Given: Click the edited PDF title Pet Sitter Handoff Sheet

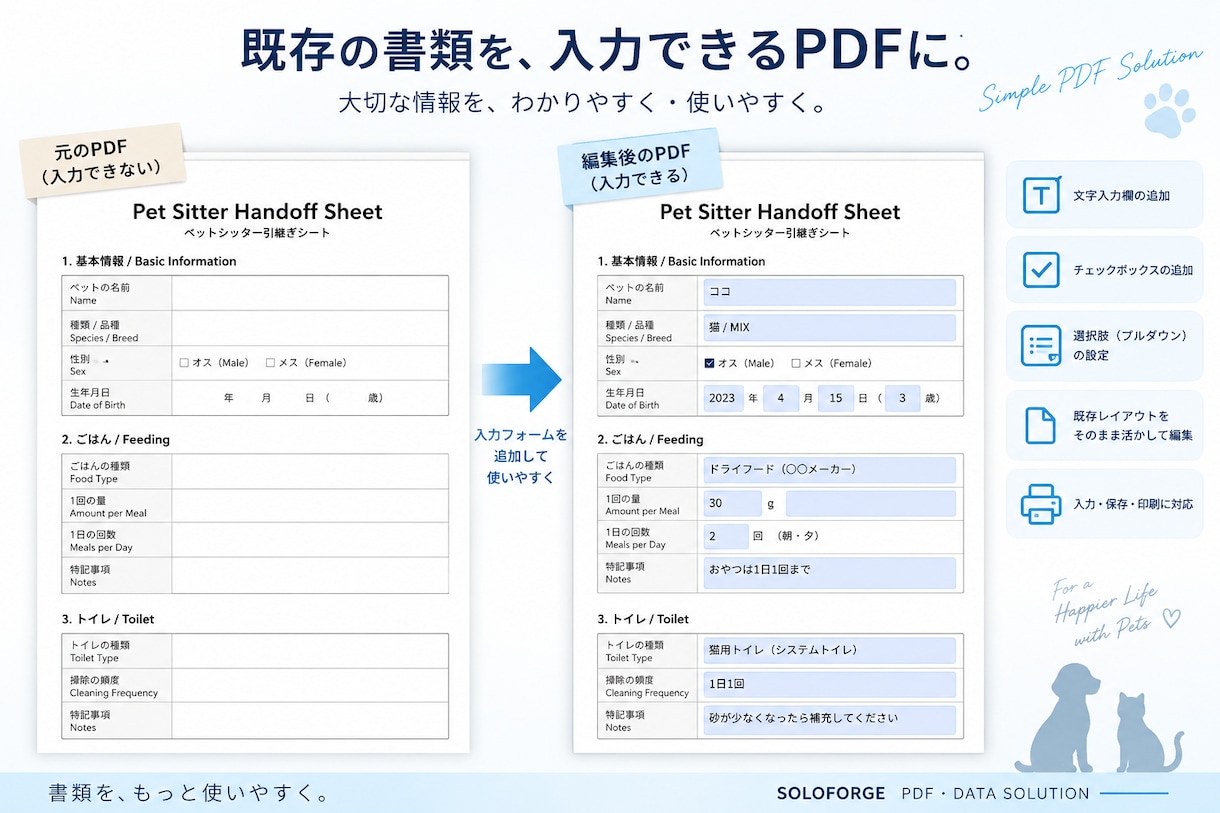Looking at the screenshot, I should click(780, 212).
